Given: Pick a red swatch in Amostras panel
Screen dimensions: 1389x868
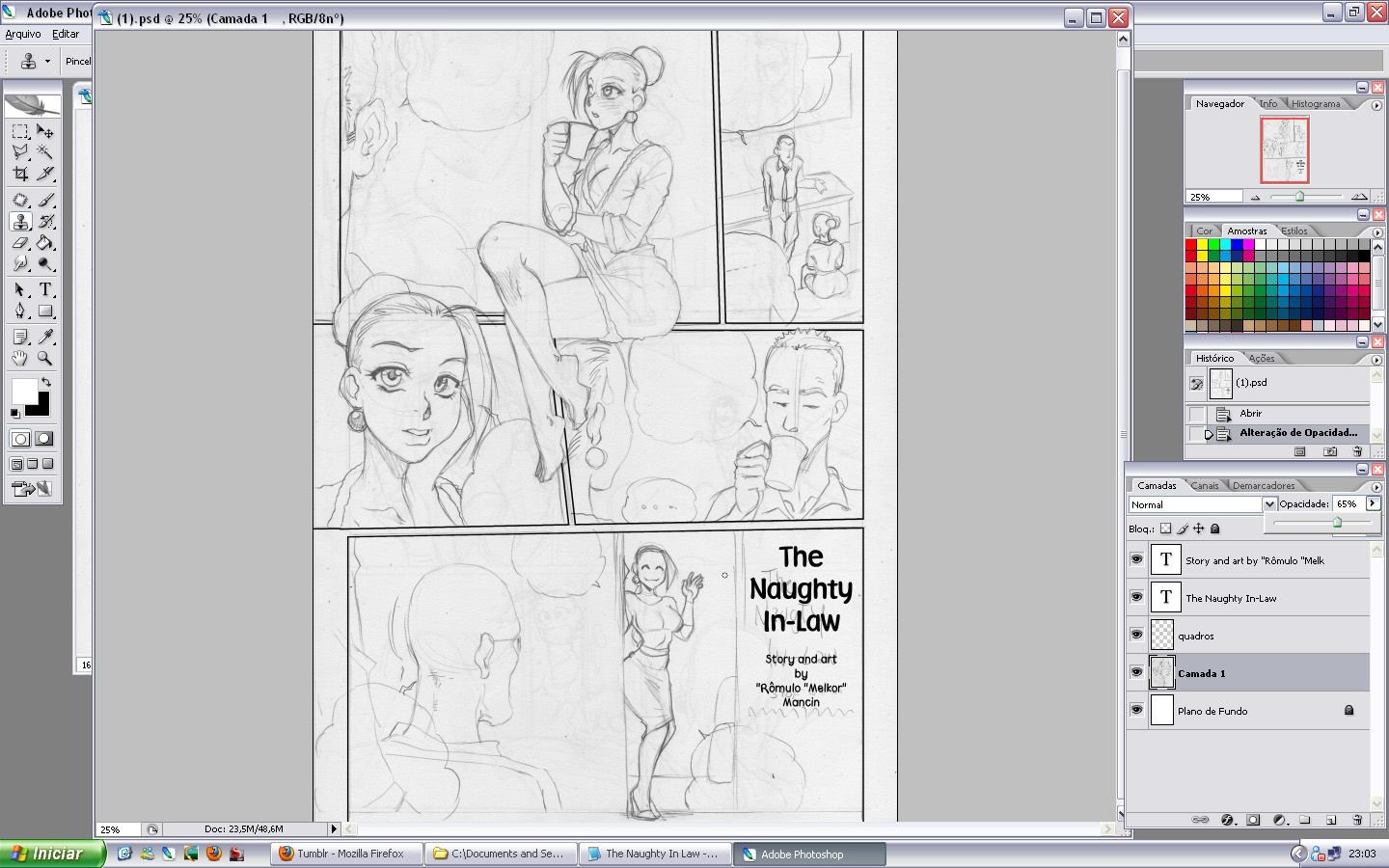Looking at the screenshot, I should click(x=1192, y=246).
